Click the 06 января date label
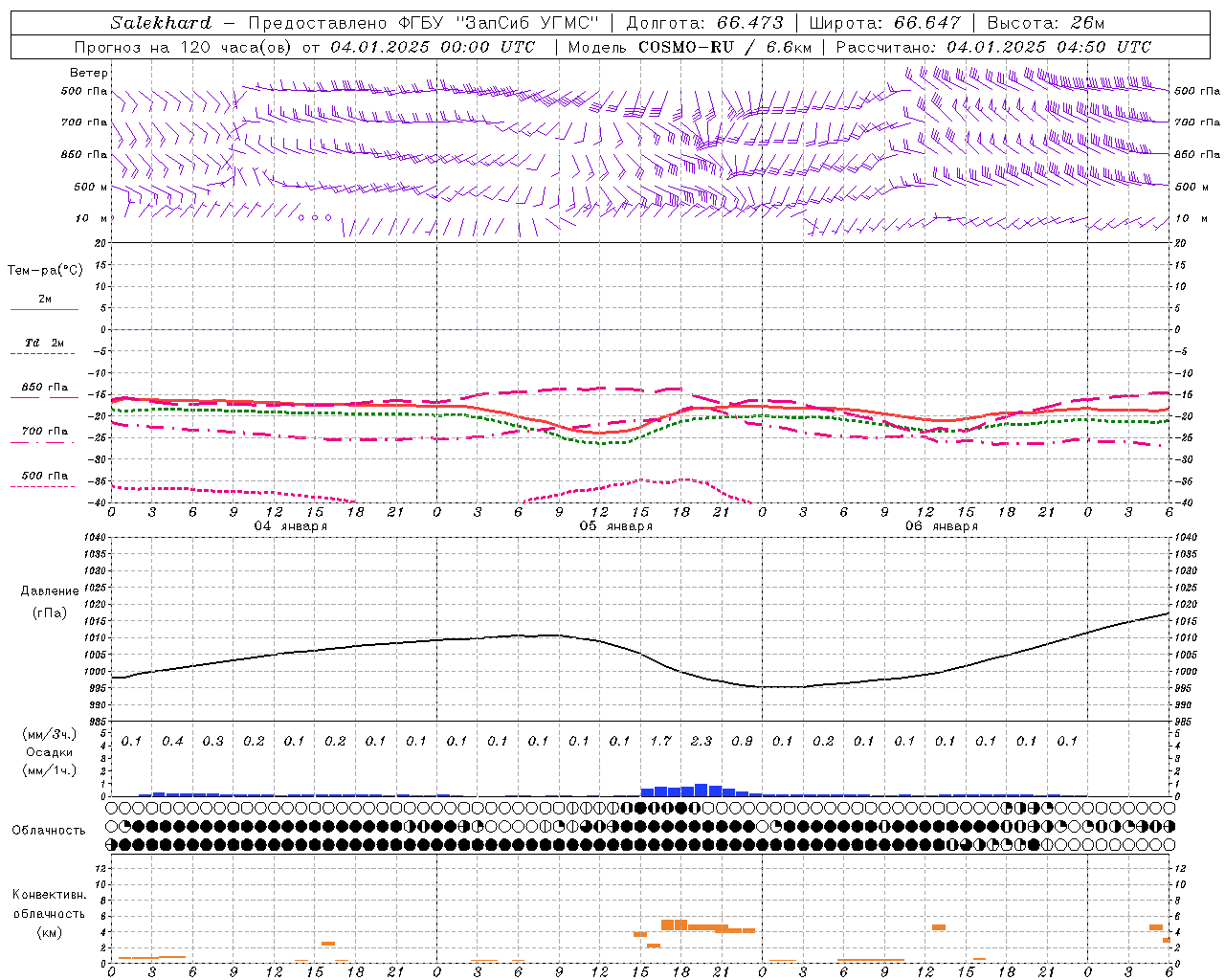1225x980 pixels. point(942,526)
